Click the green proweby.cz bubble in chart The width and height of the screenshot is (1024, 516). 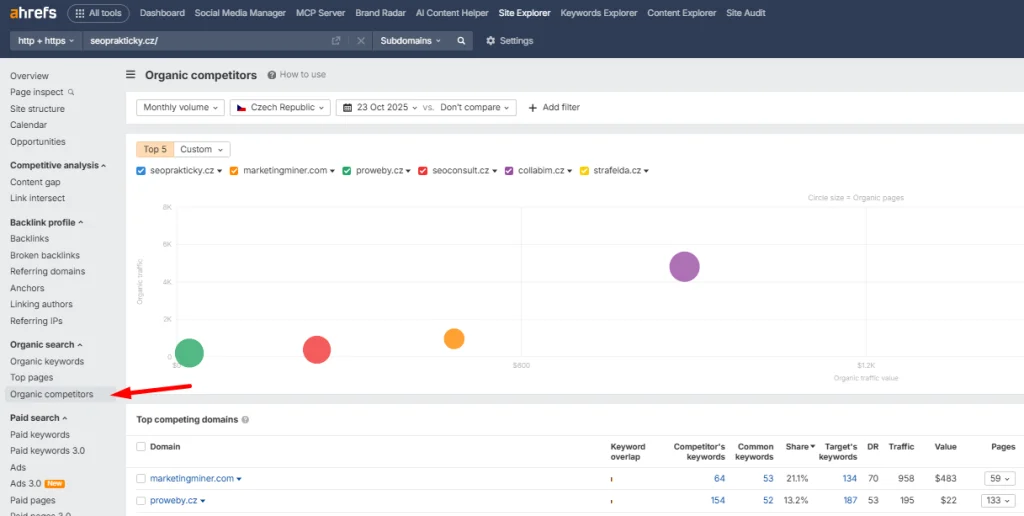[x=189, y=353]
